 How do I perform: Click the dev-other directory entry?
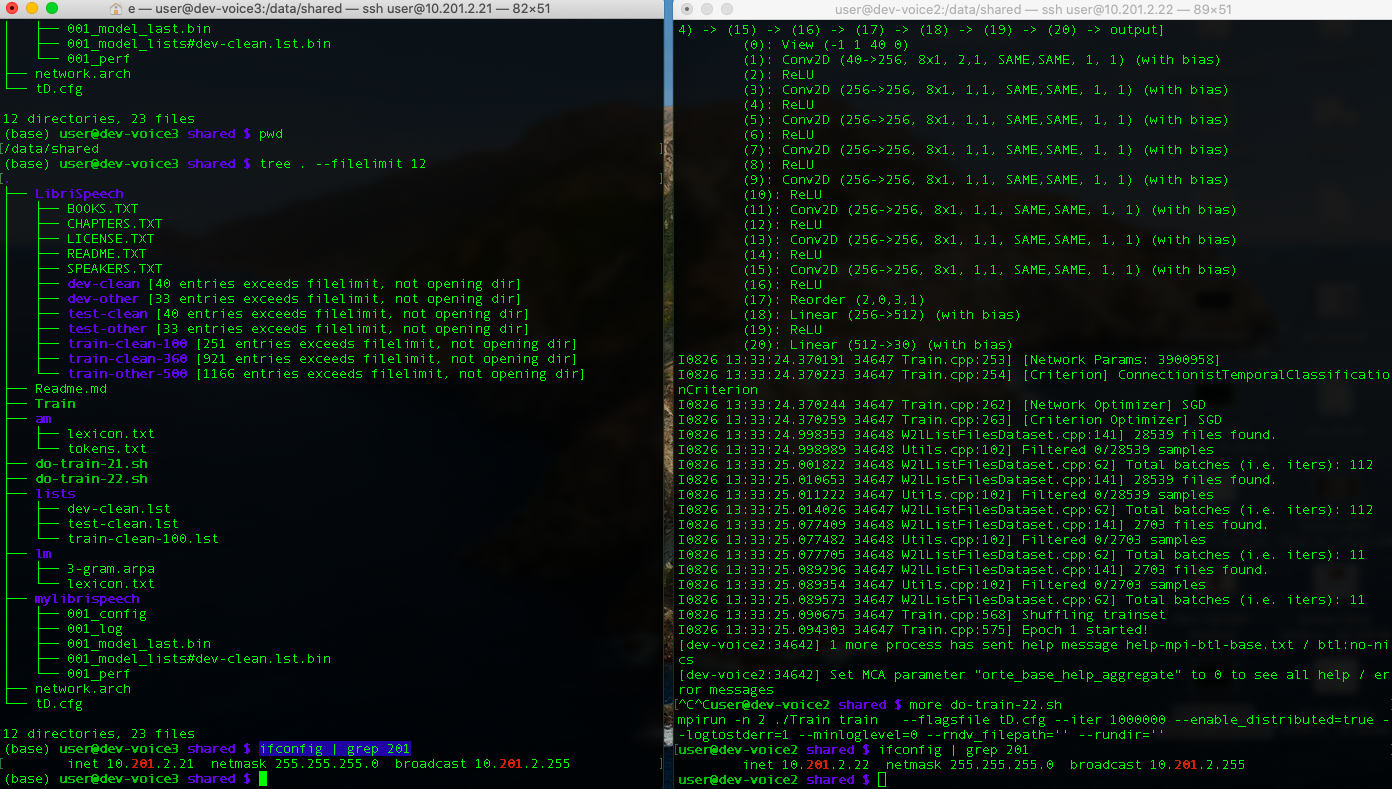click(x=103, y=299)
